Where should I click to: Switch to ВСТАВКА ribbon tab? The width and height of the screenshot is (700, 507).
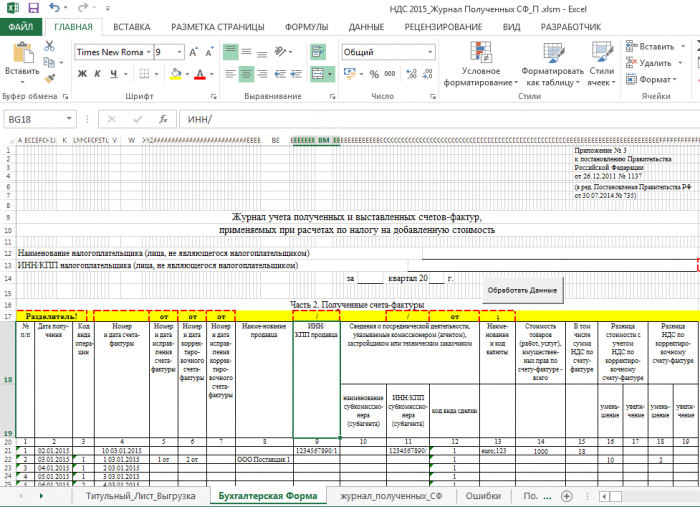coord(132,27)
